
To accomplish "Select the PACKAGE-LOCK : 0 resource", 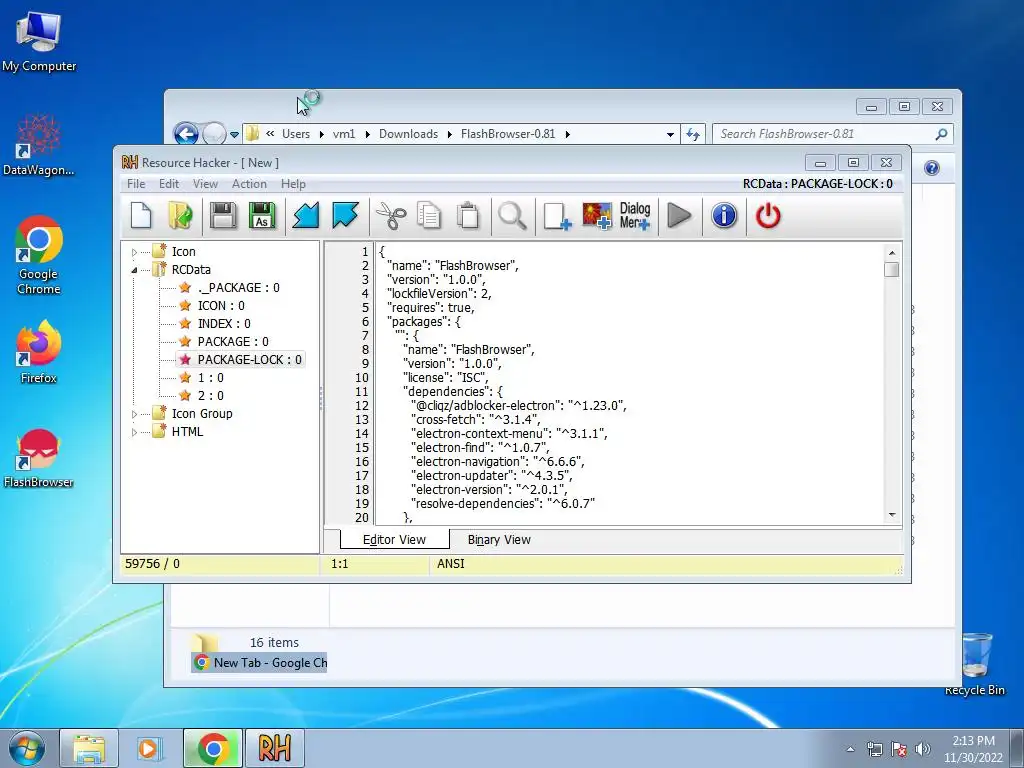I will tap(249, 360).
